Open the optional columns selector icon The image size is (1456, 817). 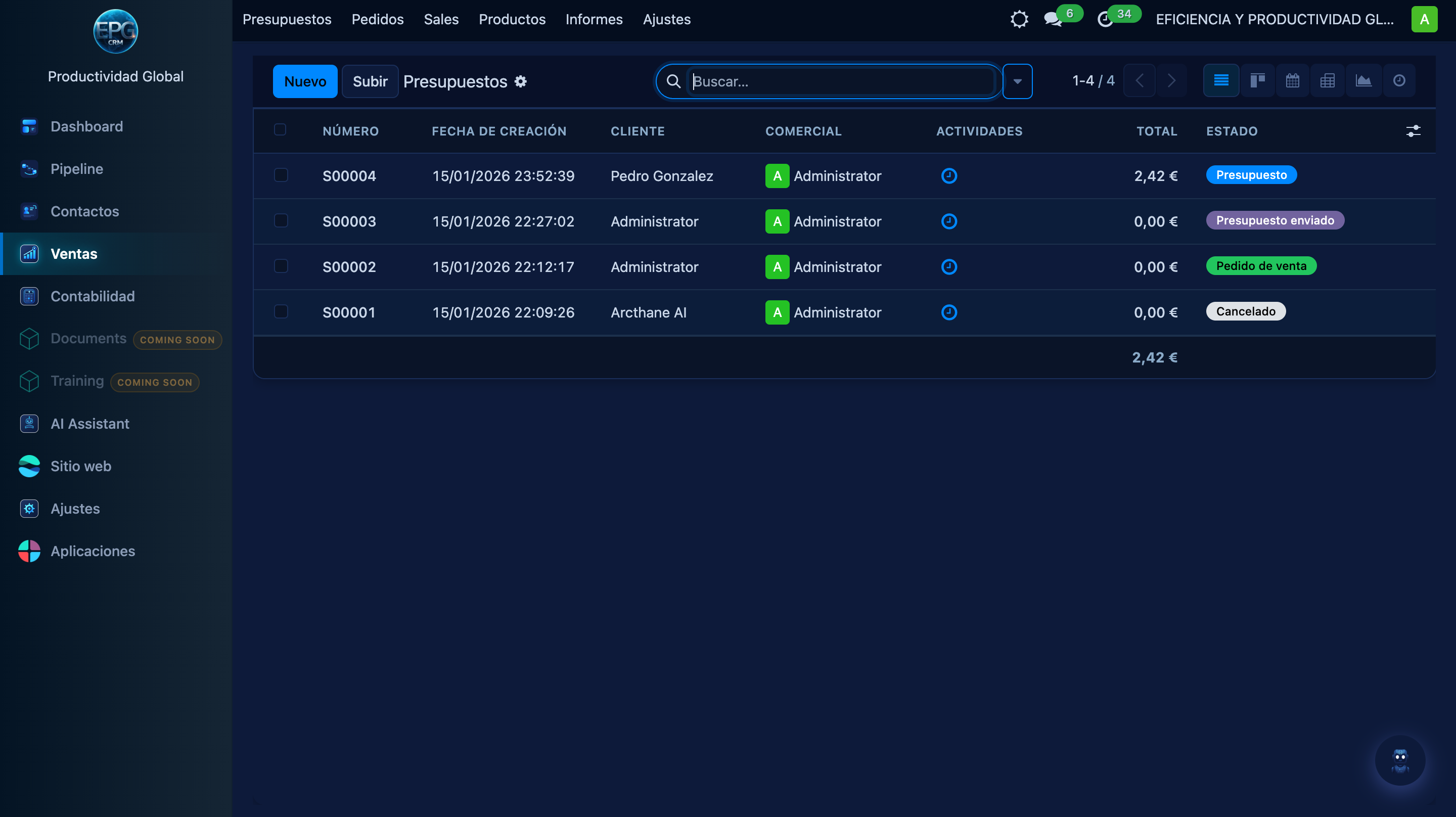click(x=1414, y=131)
